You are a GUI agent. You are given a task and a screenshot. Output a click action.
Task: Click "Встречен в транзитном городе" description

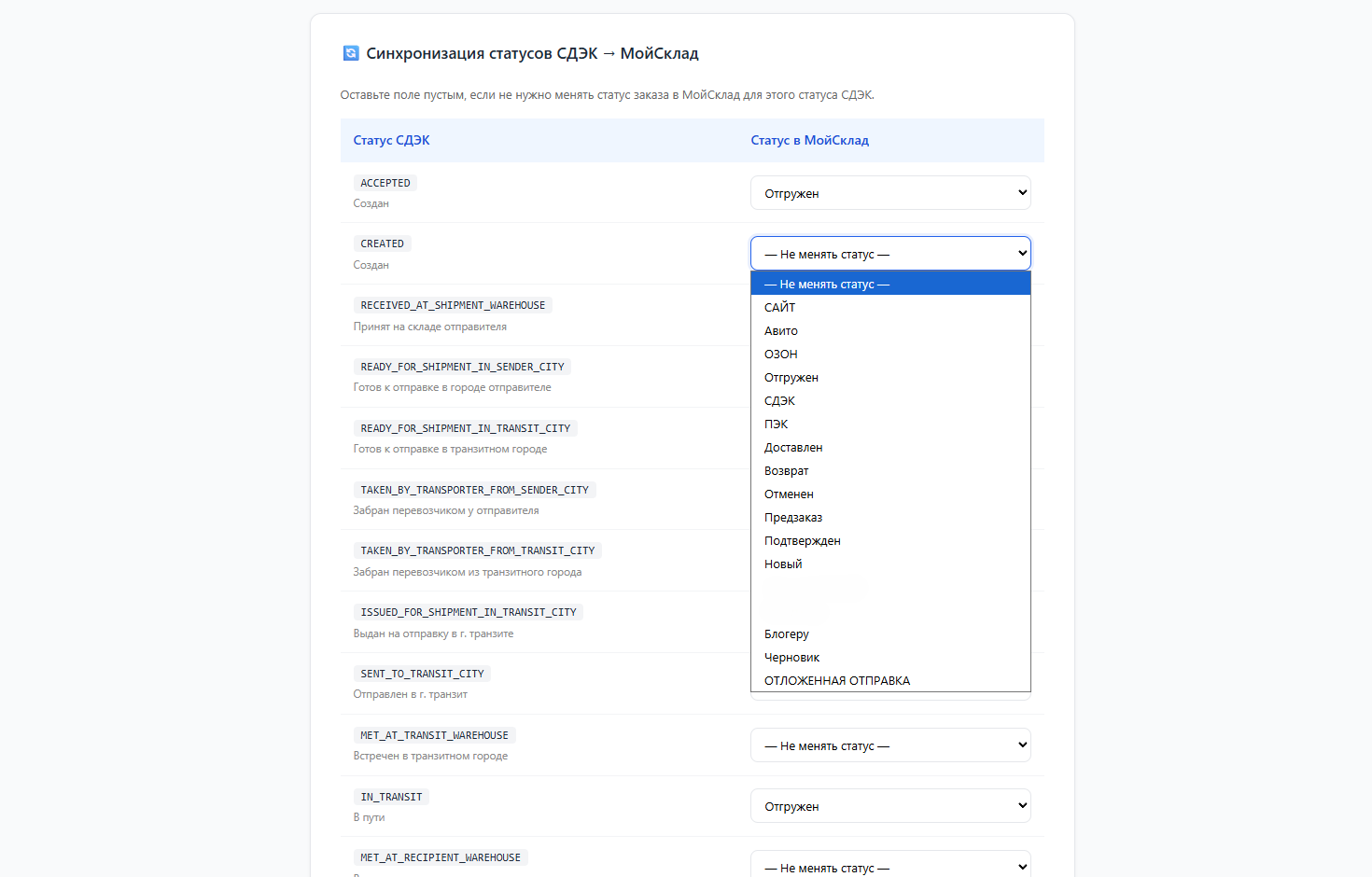tap(431, 756)
